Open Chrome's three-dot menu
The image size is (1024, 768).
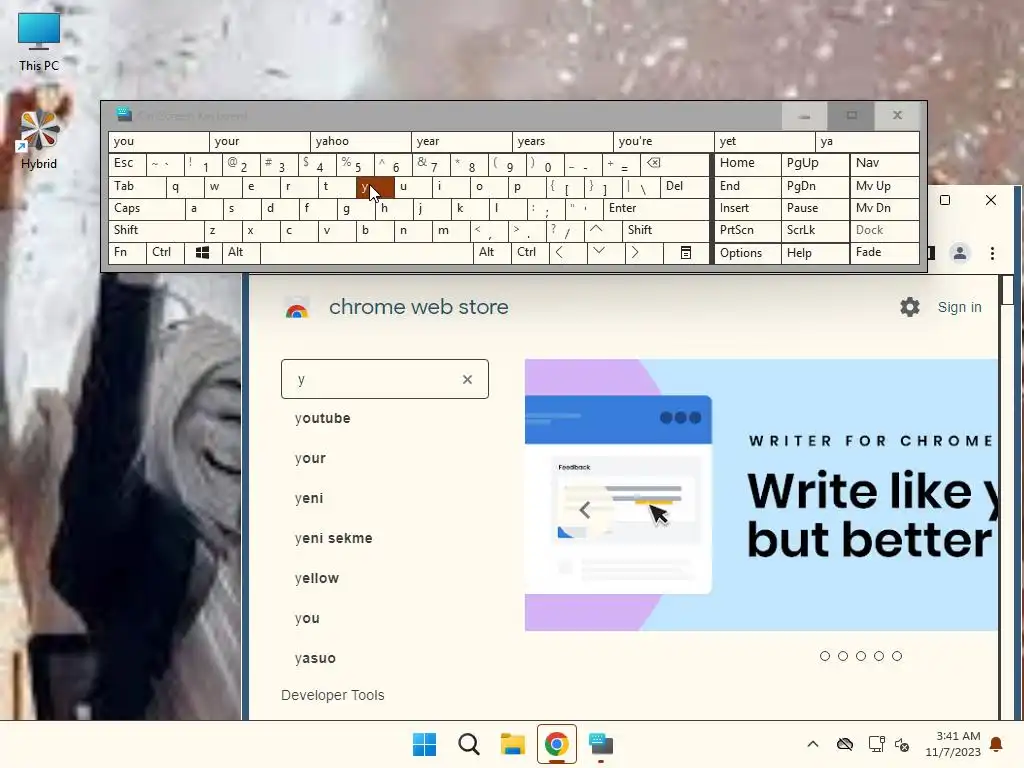point(992,253)
